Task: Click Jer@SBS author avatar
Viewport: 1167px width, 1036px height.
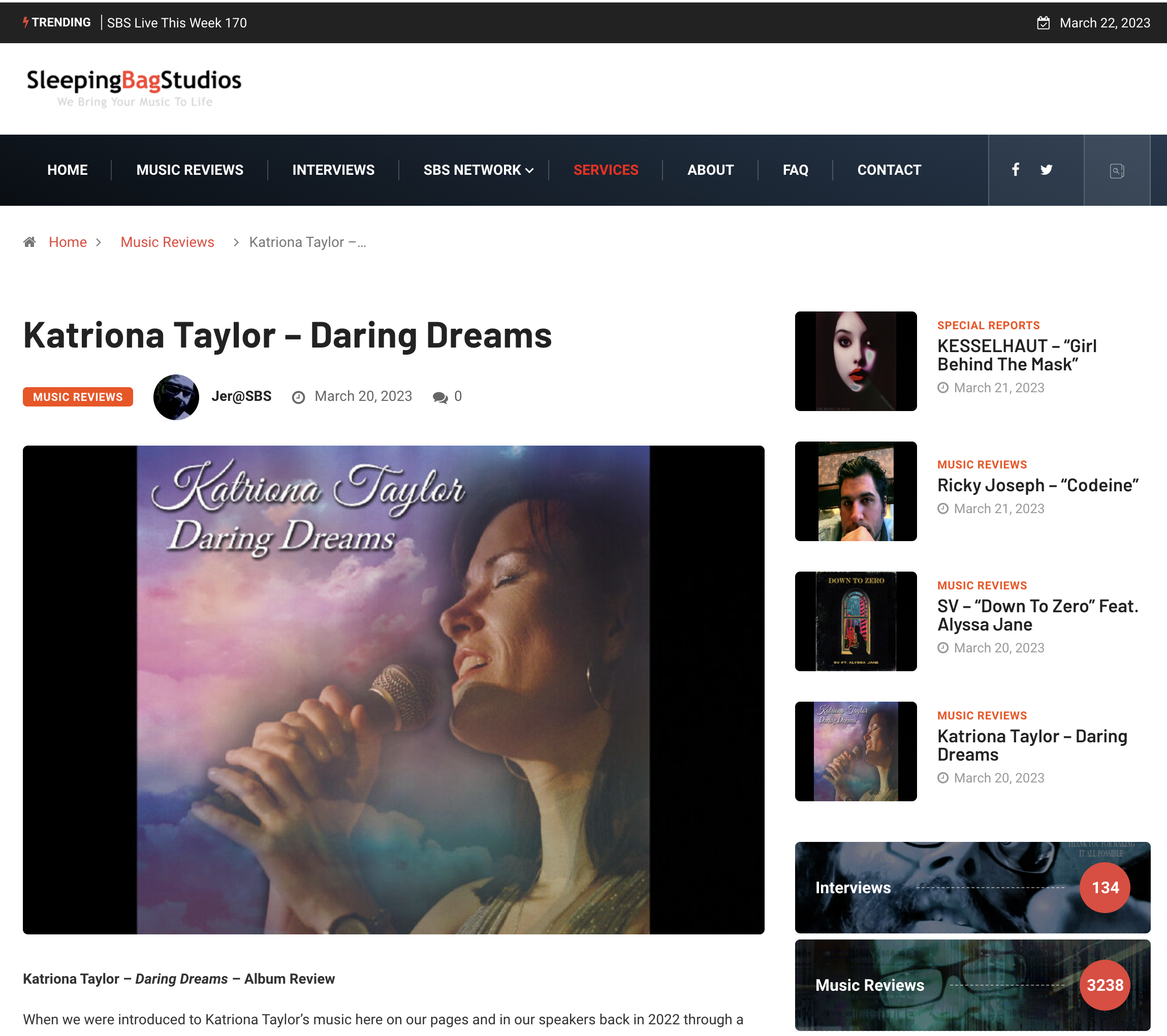Action: (x=176, y=397)
